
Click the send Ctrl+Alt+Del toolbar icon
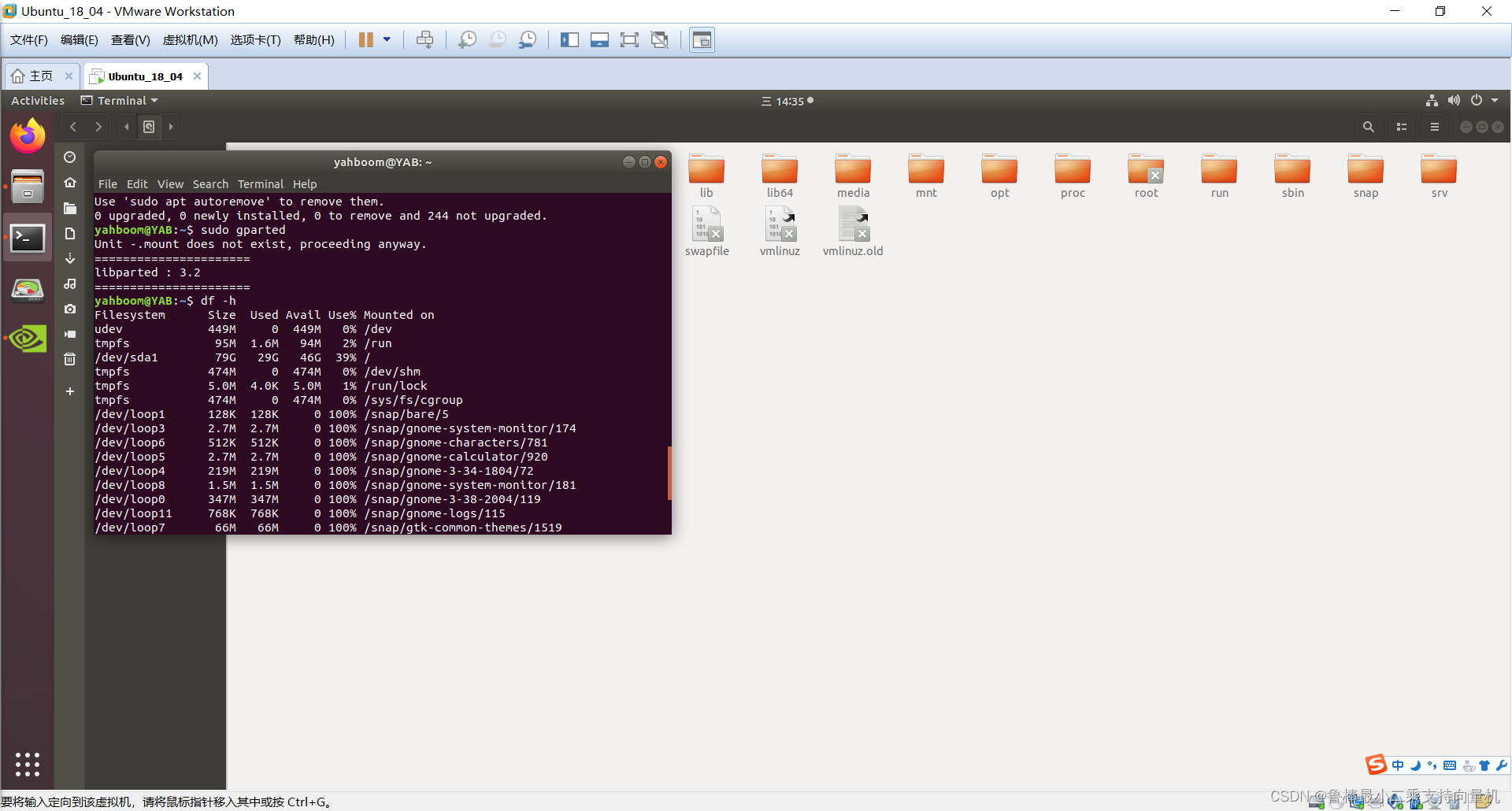click(424, 40)
